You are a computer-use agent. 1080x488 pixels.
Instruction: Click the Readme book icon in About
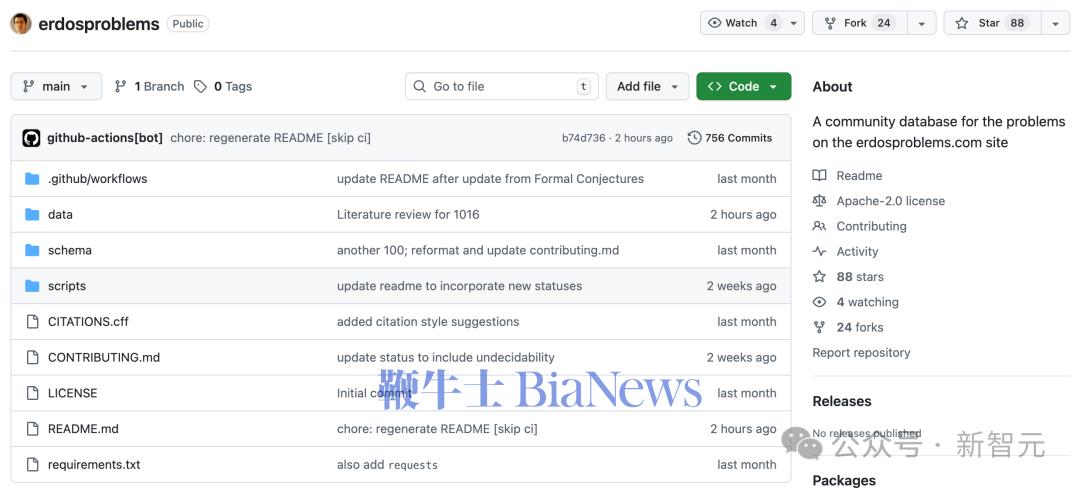pos(820,176)
